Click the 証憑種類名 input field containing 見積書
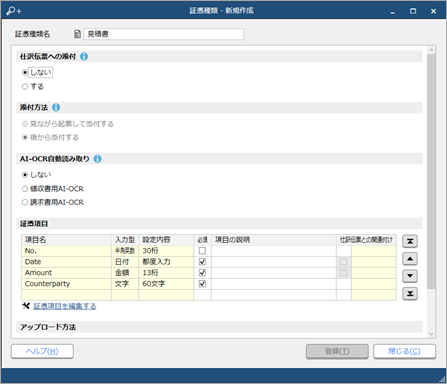 (x=164, y=34)
